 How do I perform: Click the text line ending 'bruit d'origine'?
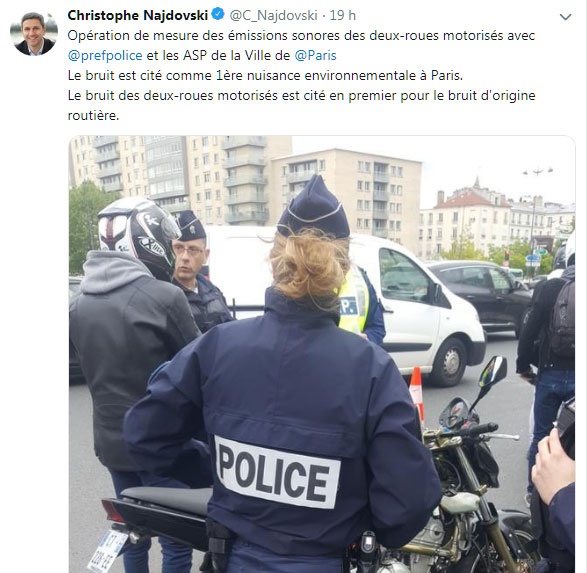[302, 96]
